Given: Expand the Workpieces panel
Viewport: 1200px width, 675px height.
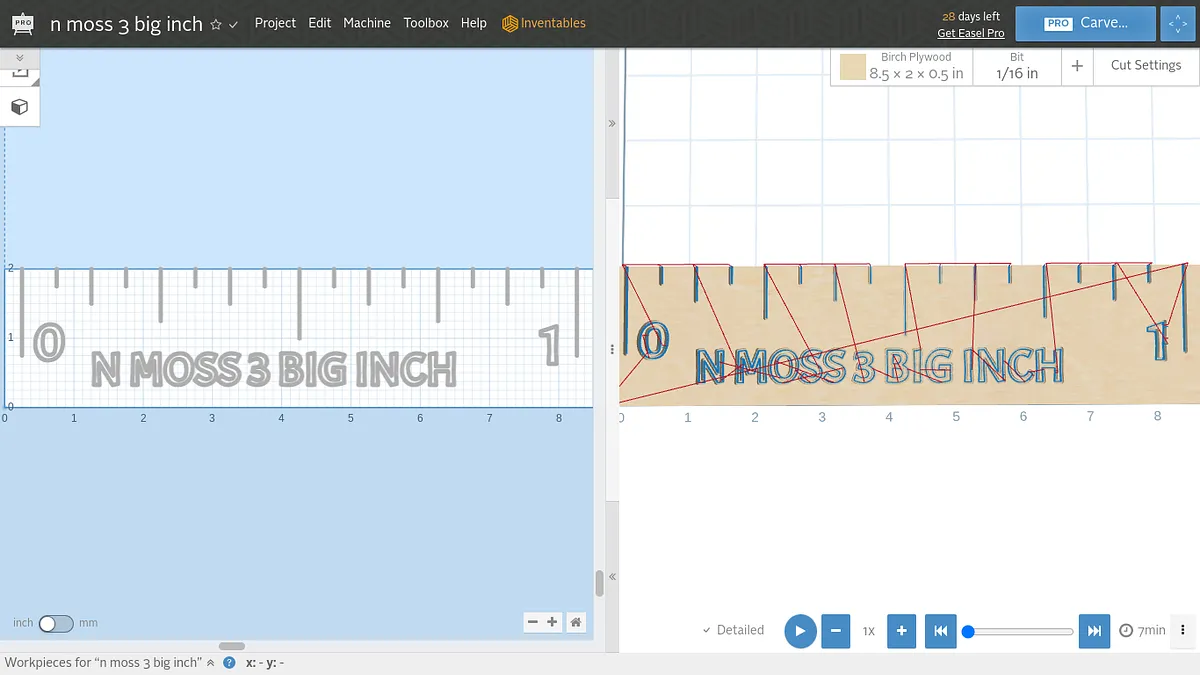Looking at the screenshot, I should (210, 663).
